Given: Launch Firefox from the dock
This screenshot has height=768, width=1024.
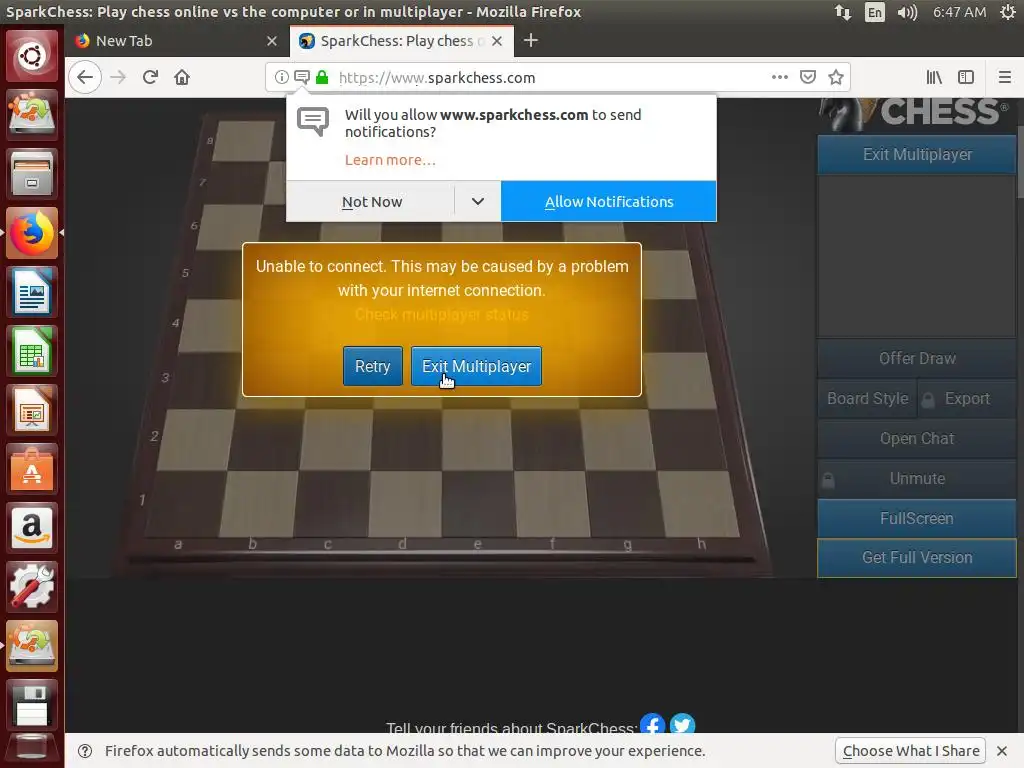Looking at the screenshot, I should click(31, 232).
